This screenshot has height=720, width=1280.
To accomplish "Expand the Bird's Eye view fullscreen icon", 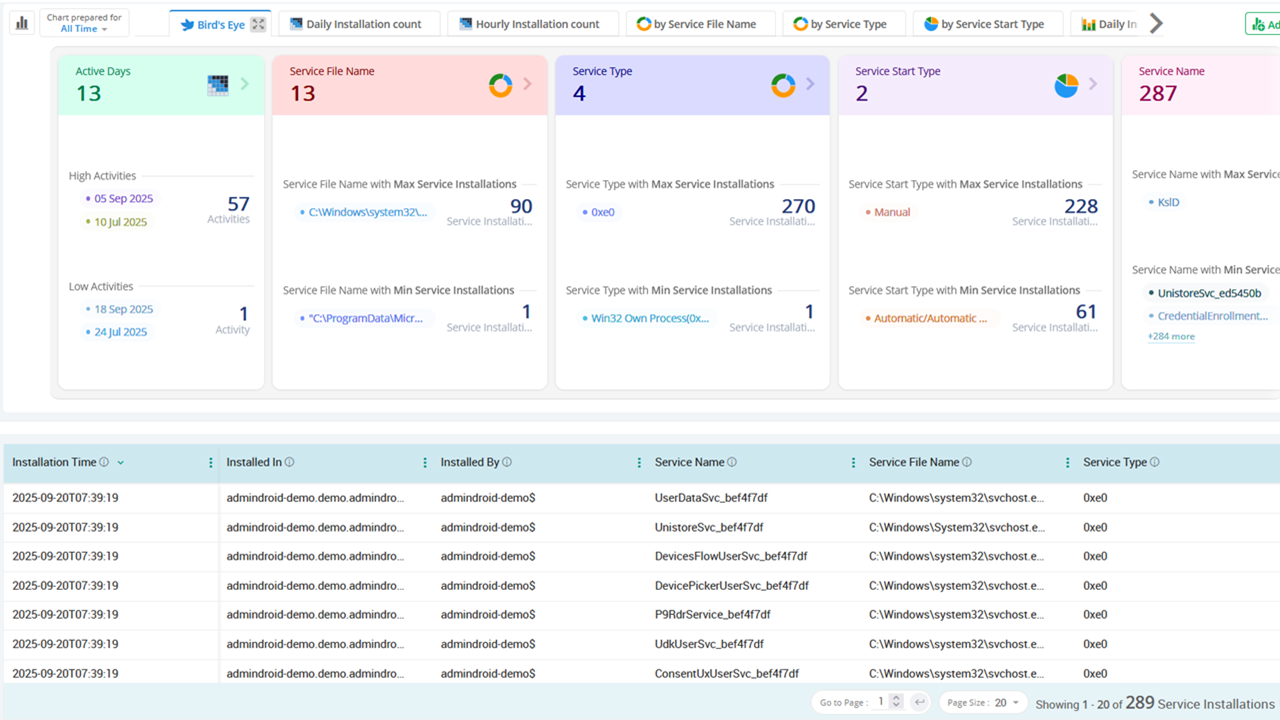I will point(258,24).
